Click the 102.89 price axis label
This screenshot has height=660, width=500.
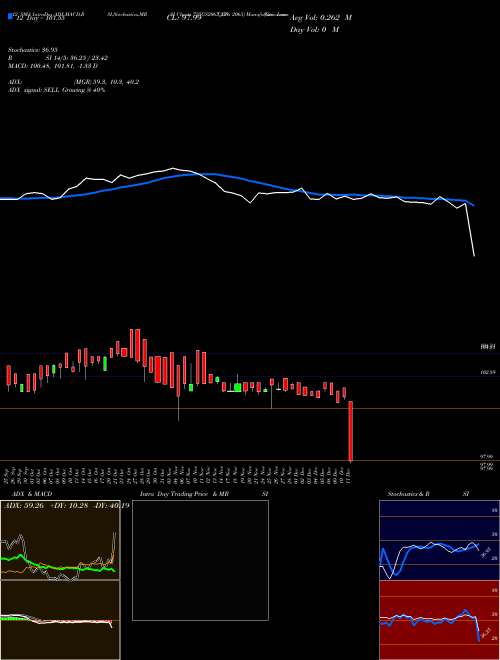[x=487, y=373]
